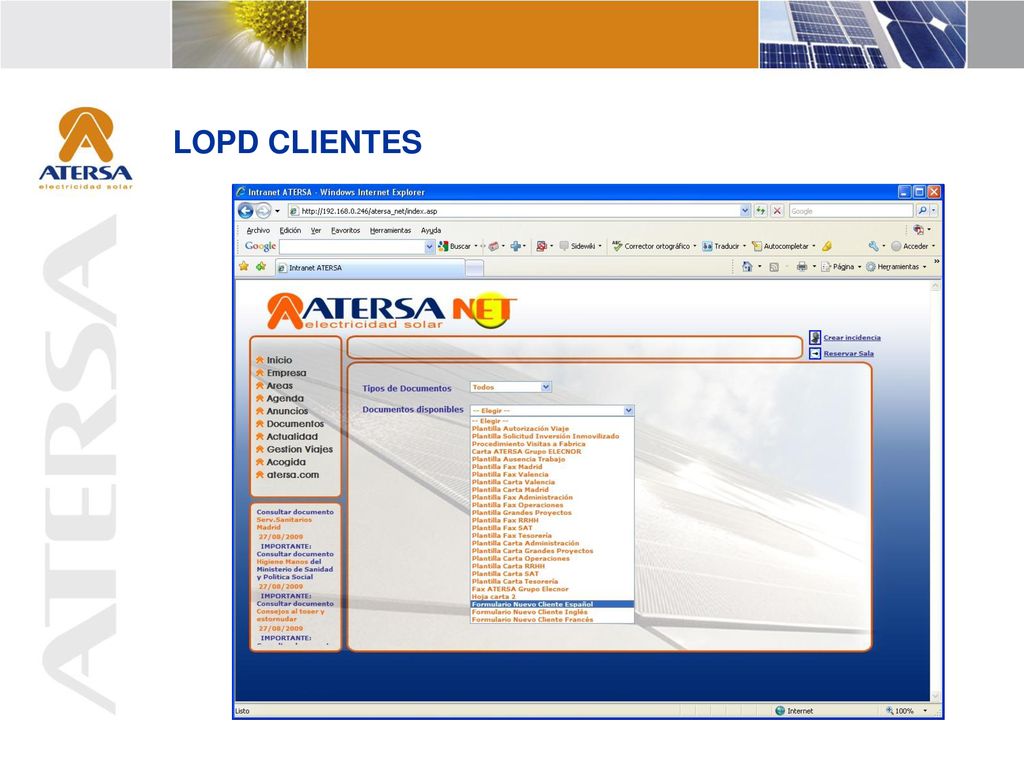Expand the address bar history dropdown
The height and width of the screenshot is (768, 1024).
[745, 210]
